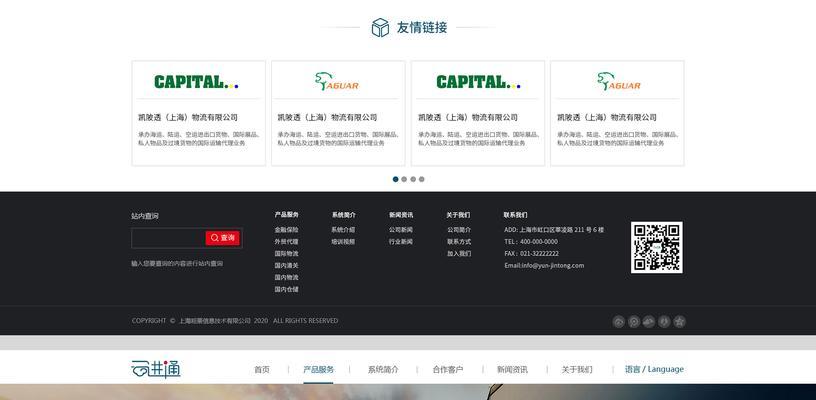
Task: Go to 首页 in the navigation bar
Action: tap(262, 369)
